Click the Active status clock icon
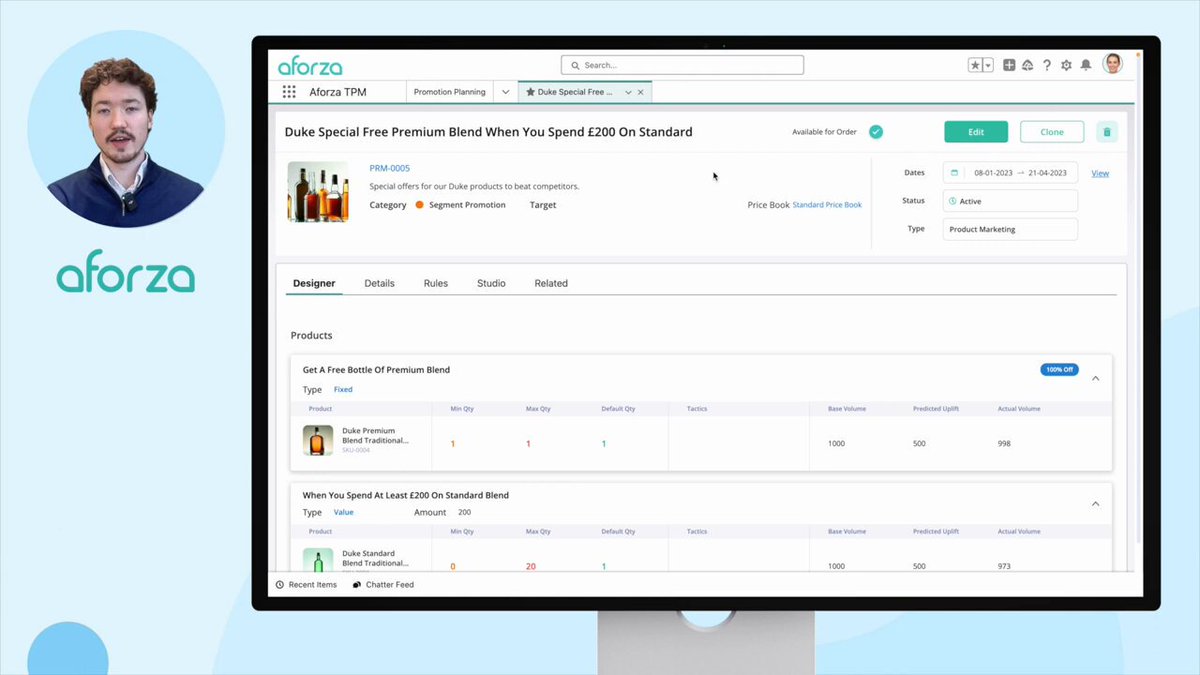 pos(953,201)
